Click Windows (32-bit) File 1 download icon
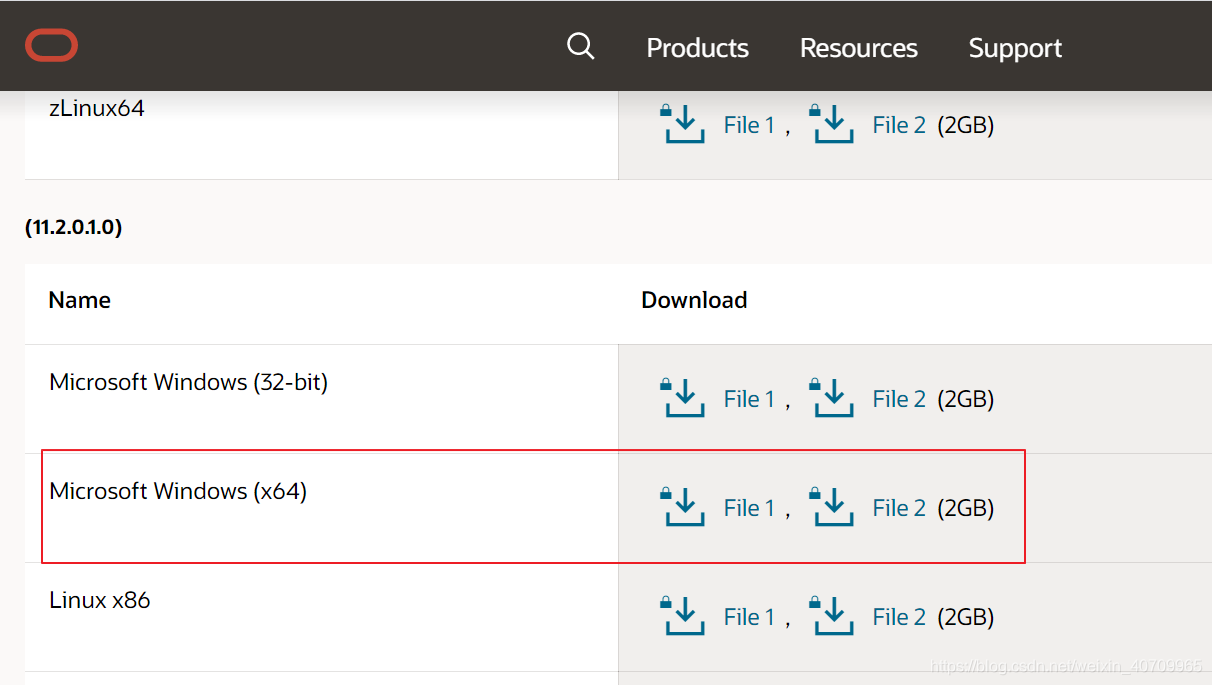1212x685 pixels. pyautogui.click(x=683, y=398)
